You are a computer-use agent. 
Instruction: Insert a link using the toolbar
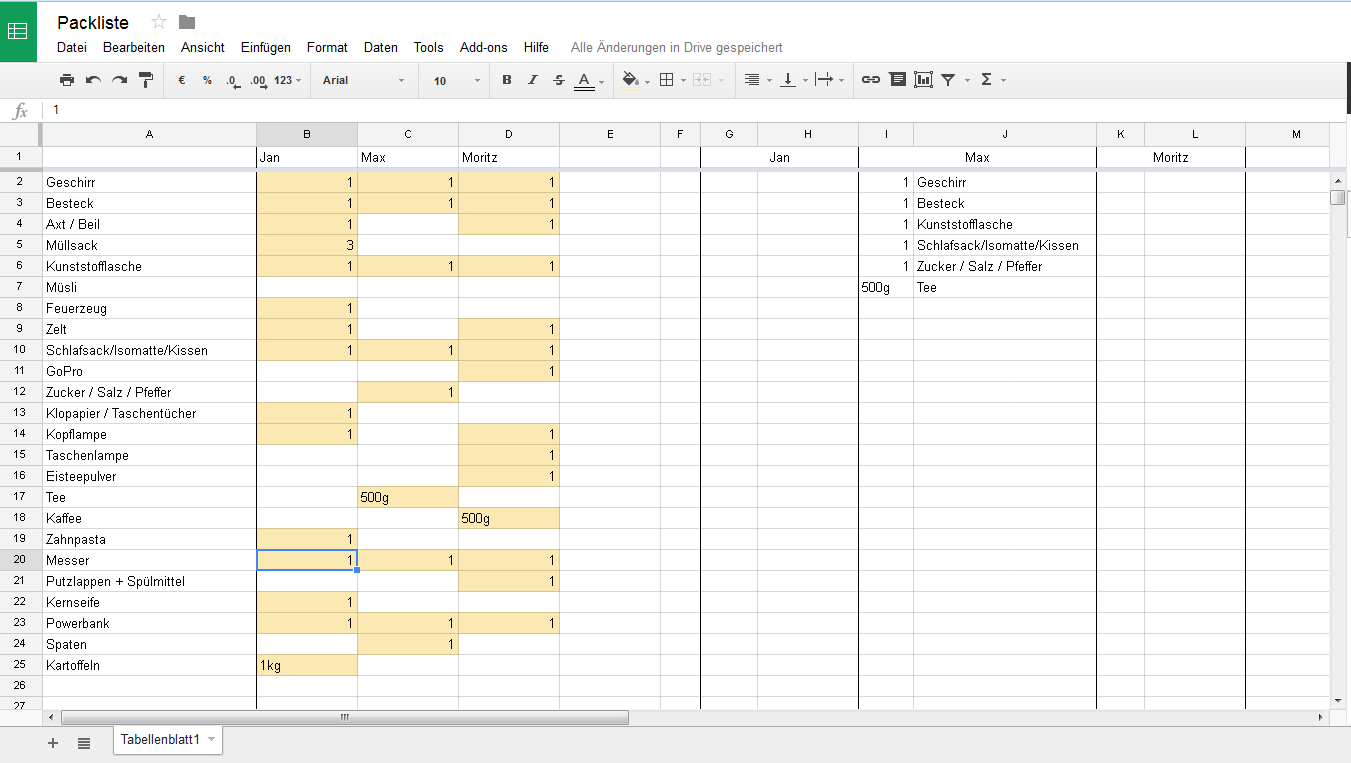click(x=871, y=80)
